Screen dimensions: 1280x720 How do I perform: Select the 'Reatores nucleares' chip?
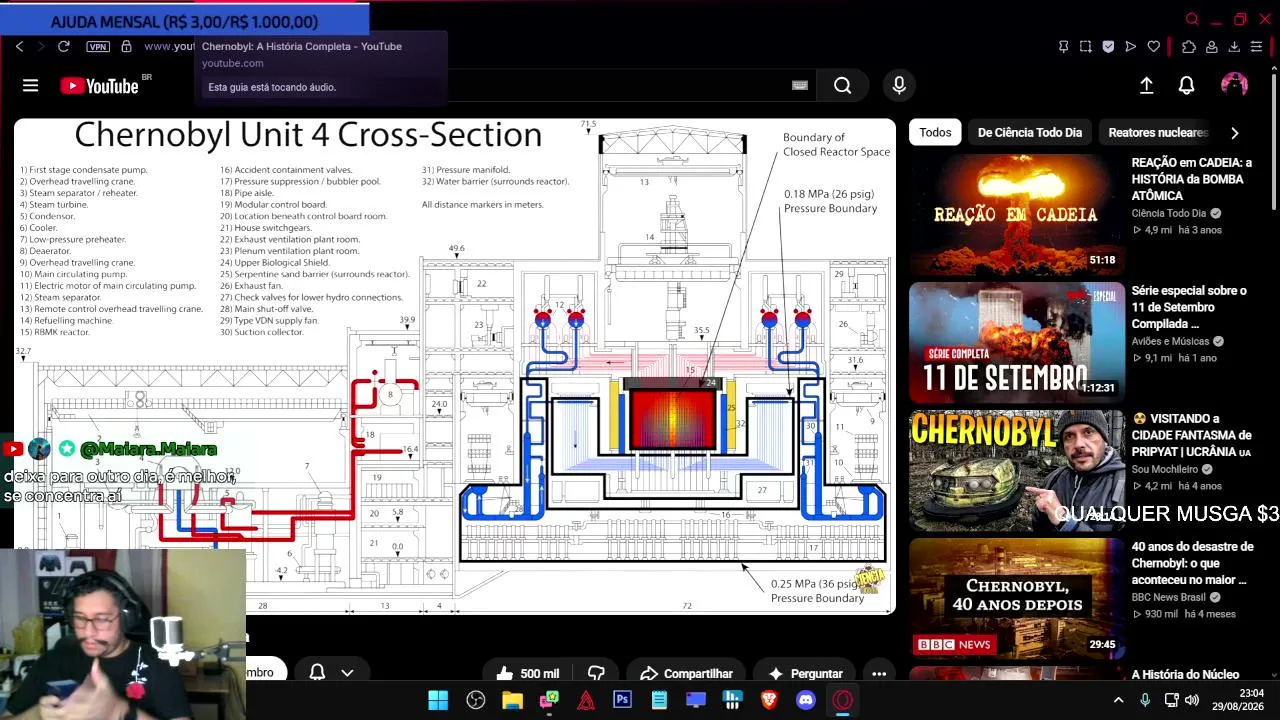1158,132
